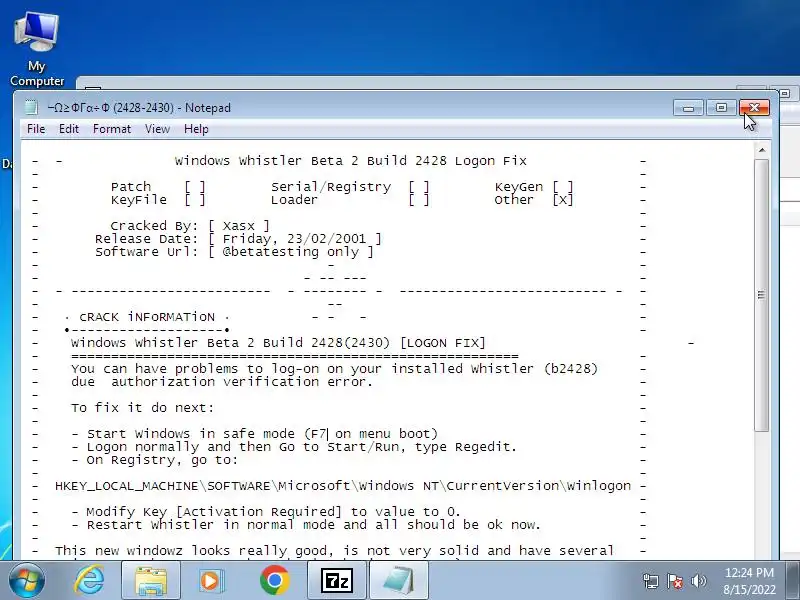Open the Windows Start menu

[x=27, y=580]
